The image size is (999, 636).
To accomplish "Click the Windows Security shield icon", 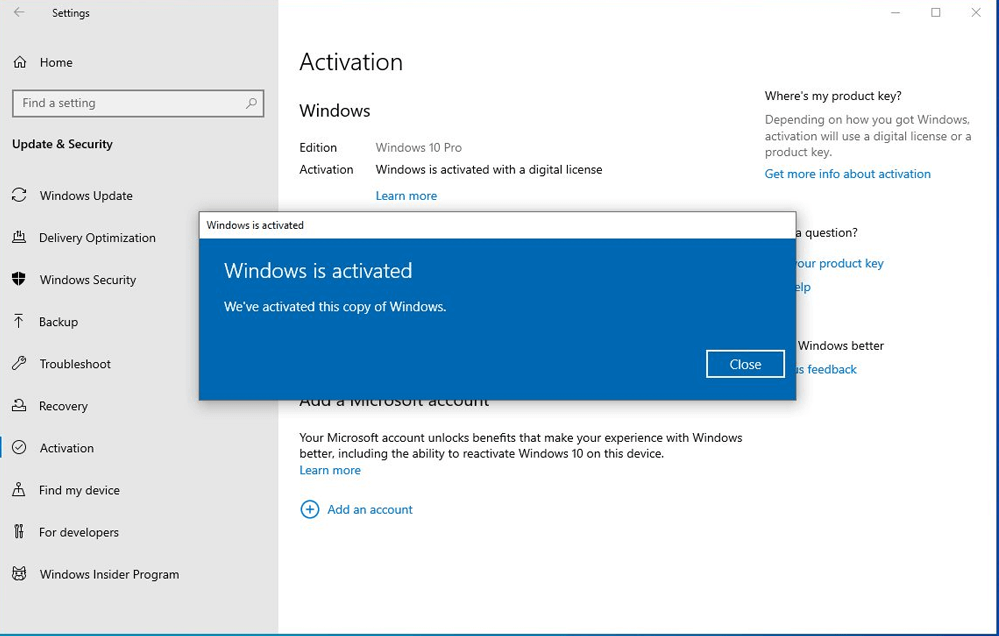I will pos(19,279).
